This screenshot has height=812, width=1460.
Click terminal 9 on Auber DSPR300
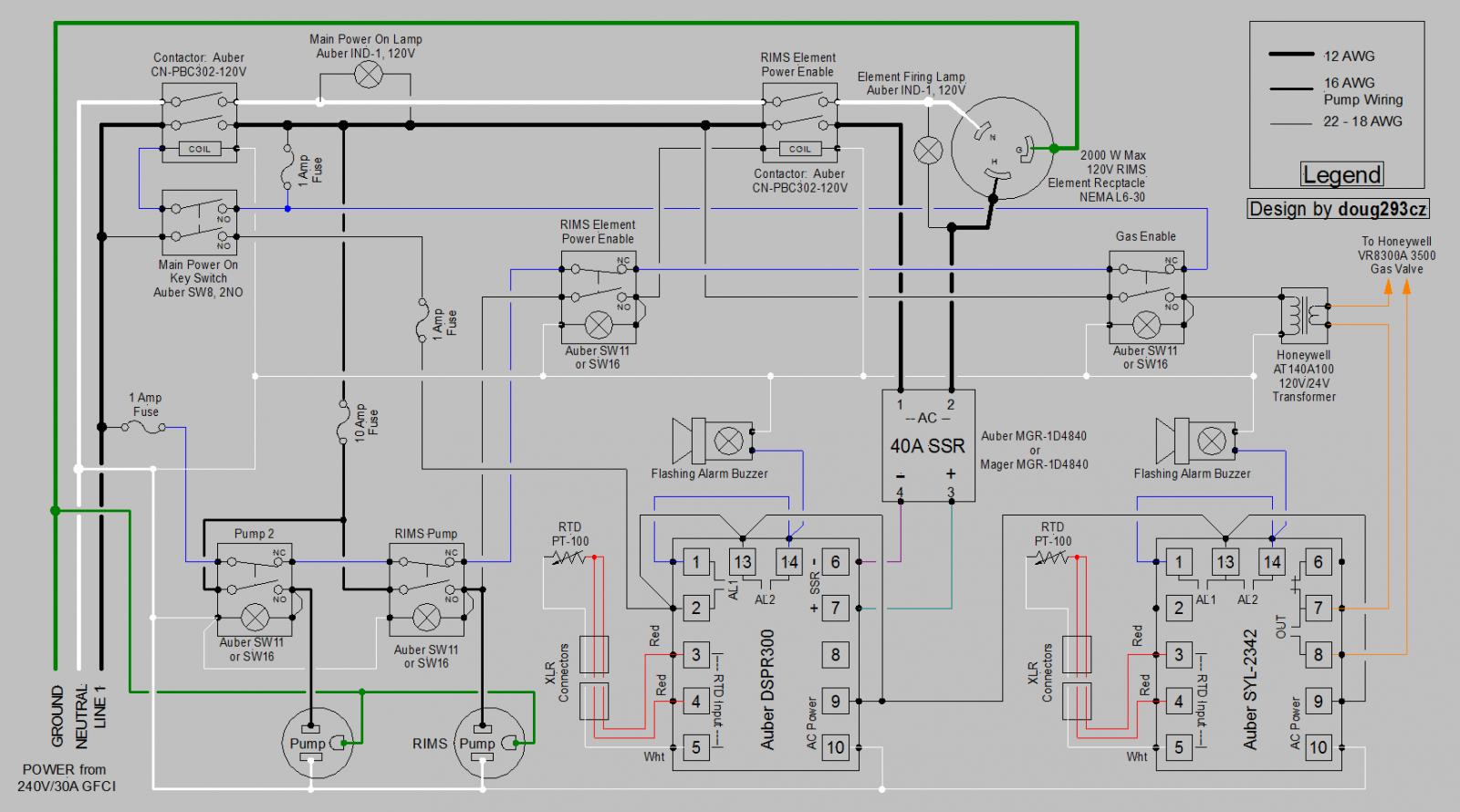coord(834,701)
